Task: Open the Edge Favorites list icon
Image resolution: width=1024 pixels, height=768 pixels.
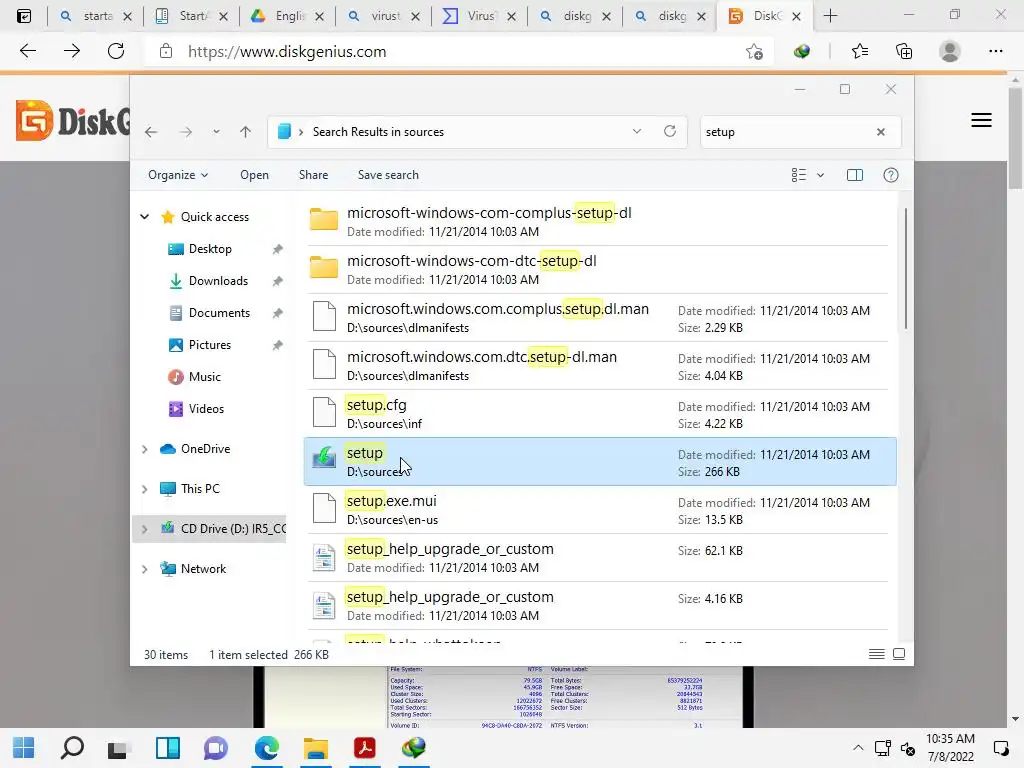Action: click(860, 51)
